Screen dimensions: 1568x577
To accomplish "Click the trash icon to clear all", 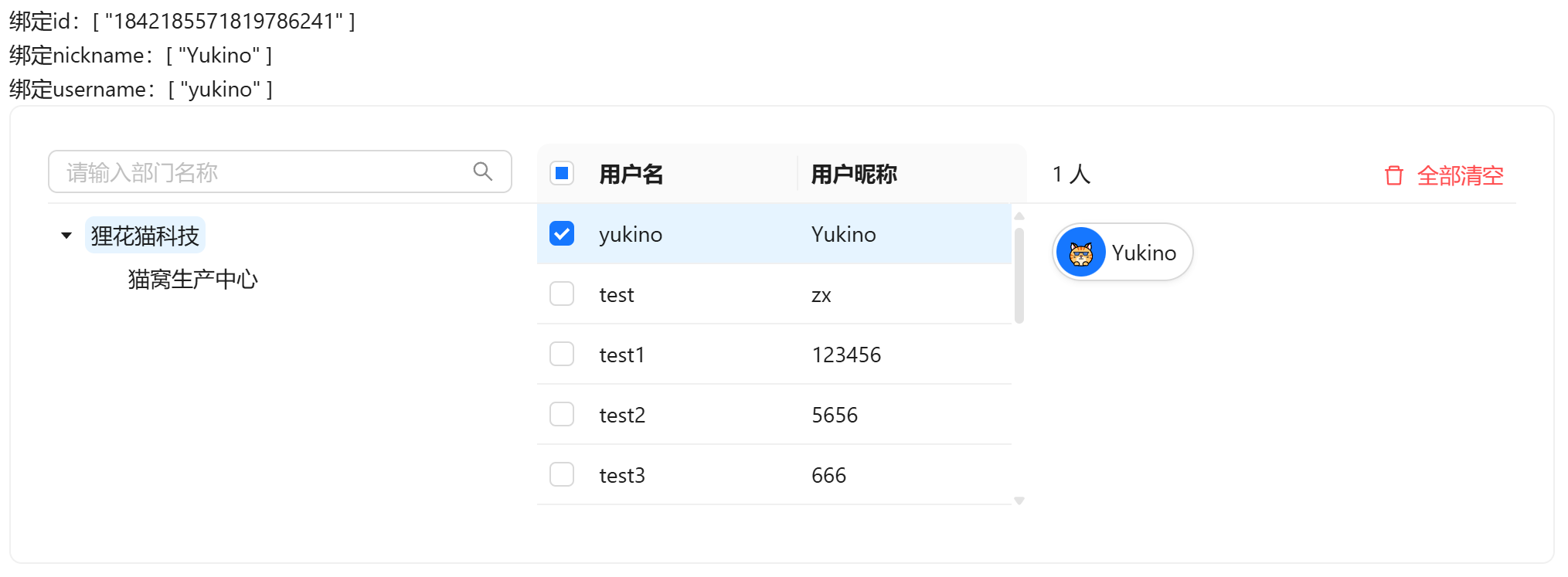I will click(x=1393, y=175).
